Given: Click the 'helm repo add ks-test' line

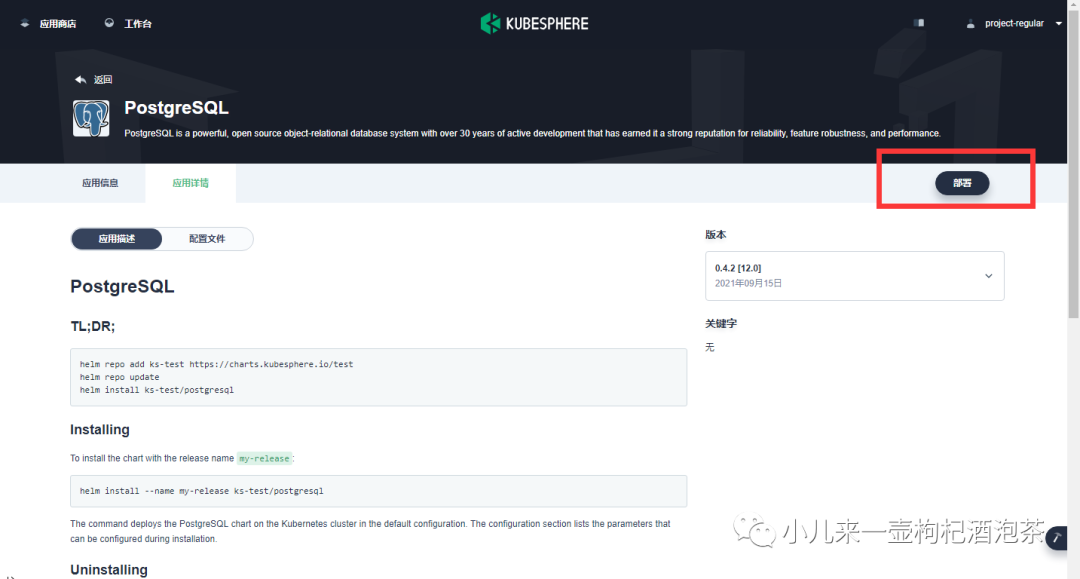Looking at the screenshot, I should click(216, 364).
